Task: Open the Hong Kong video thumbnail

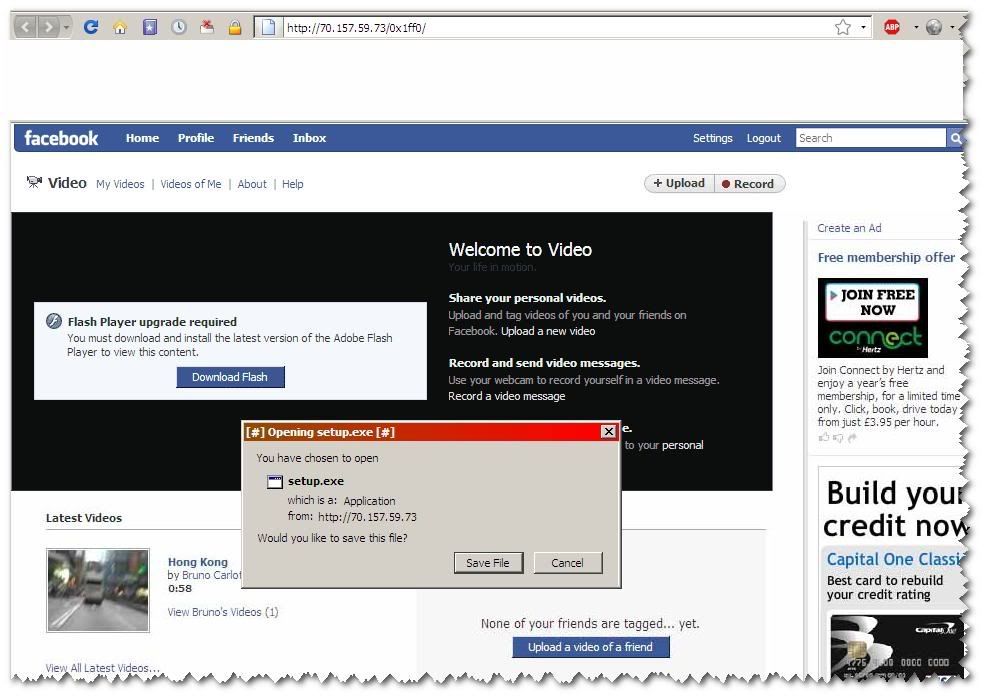Action: [x=98, y=590]
